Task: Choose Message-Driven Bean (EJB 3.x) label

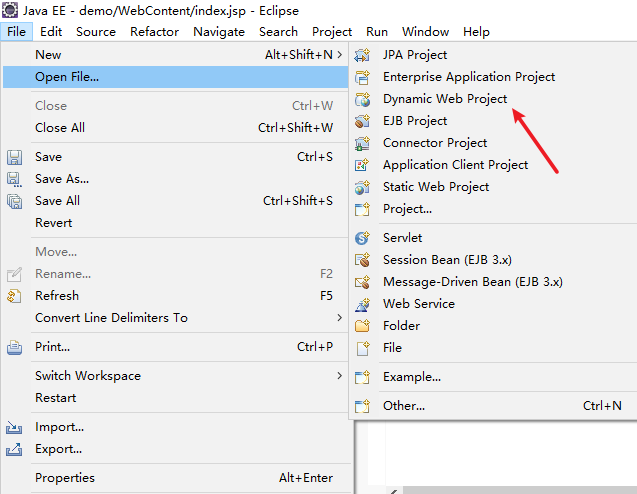Action: pos(473,282)
